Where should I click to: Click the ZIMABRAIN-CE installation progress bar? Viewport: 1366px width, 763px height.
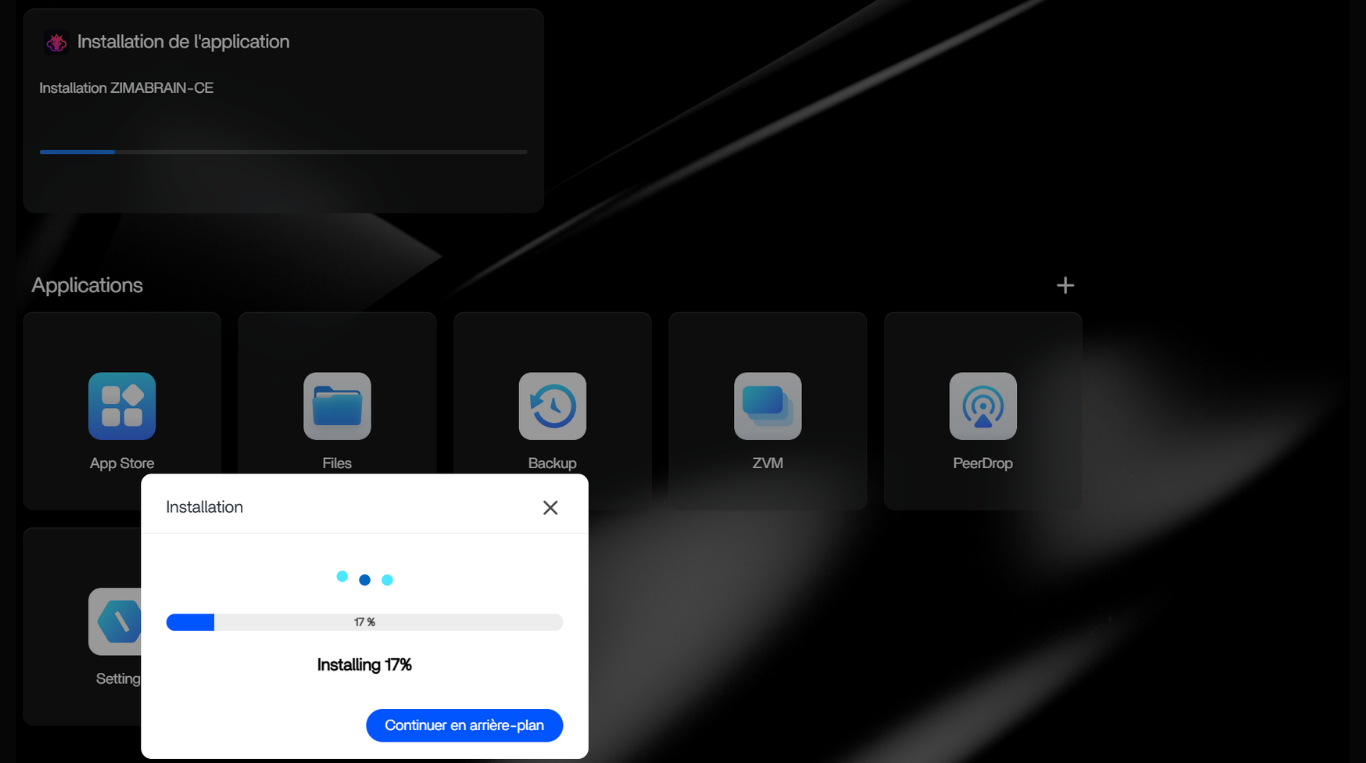pos(283,152)
